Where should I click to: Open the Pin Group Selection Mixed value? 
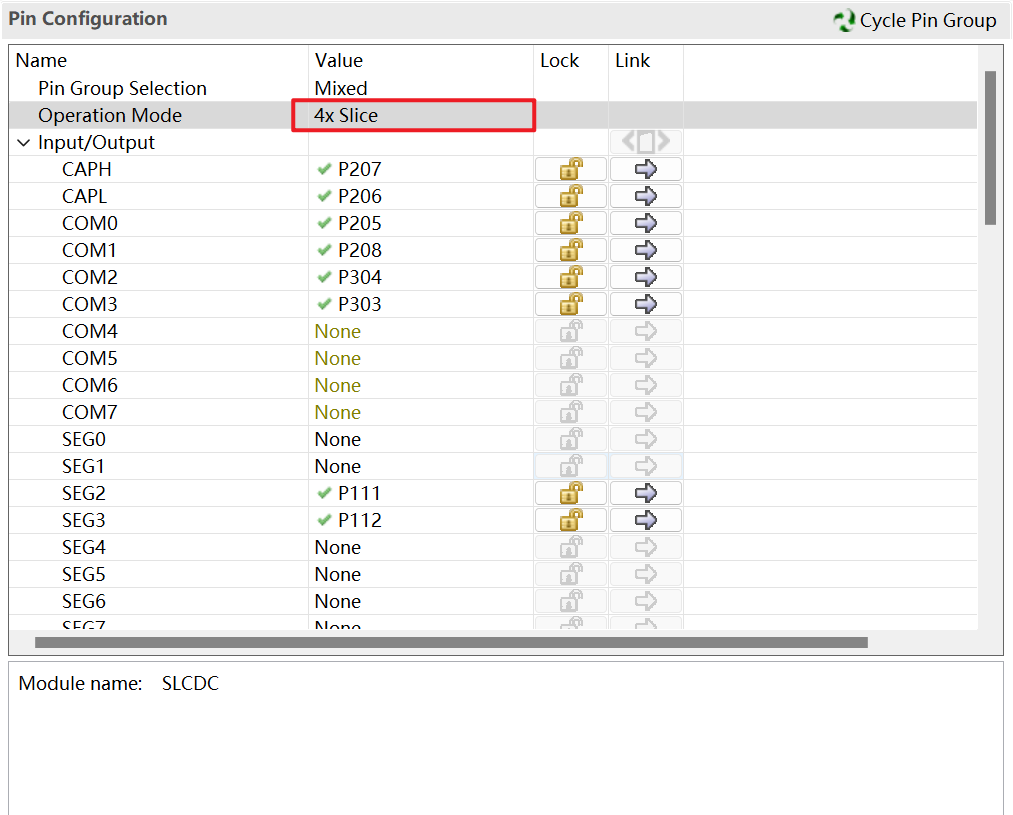(x=341, y=88)
